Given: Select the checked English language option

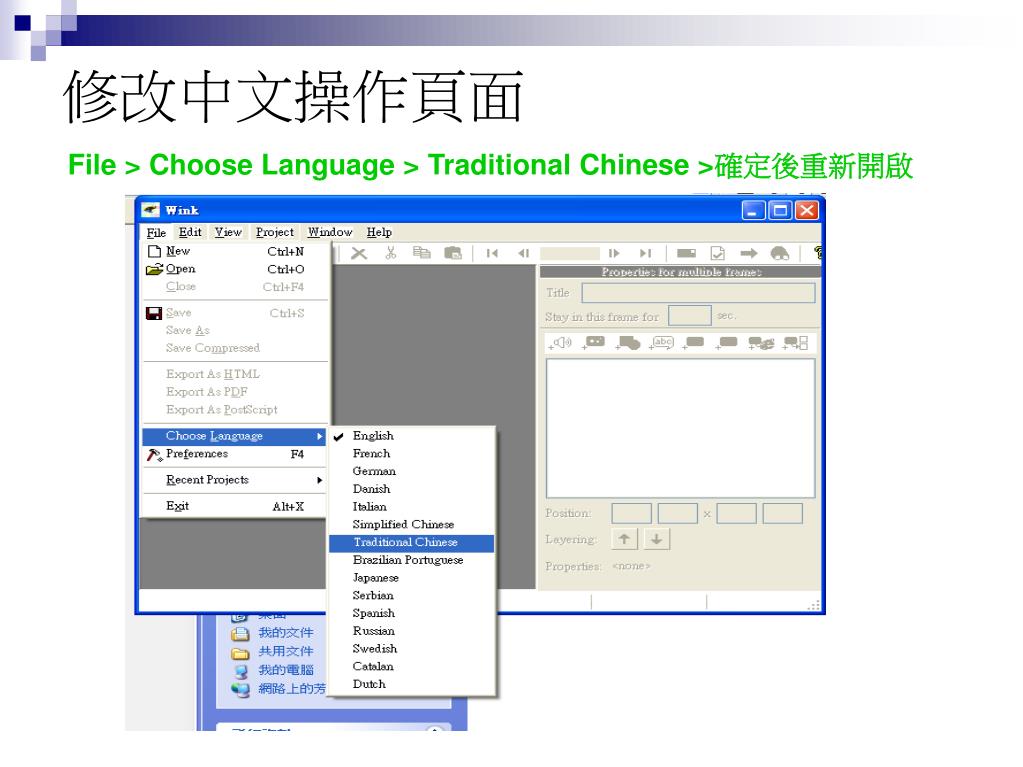Looking at the screenshot, I should coord(412,436).
